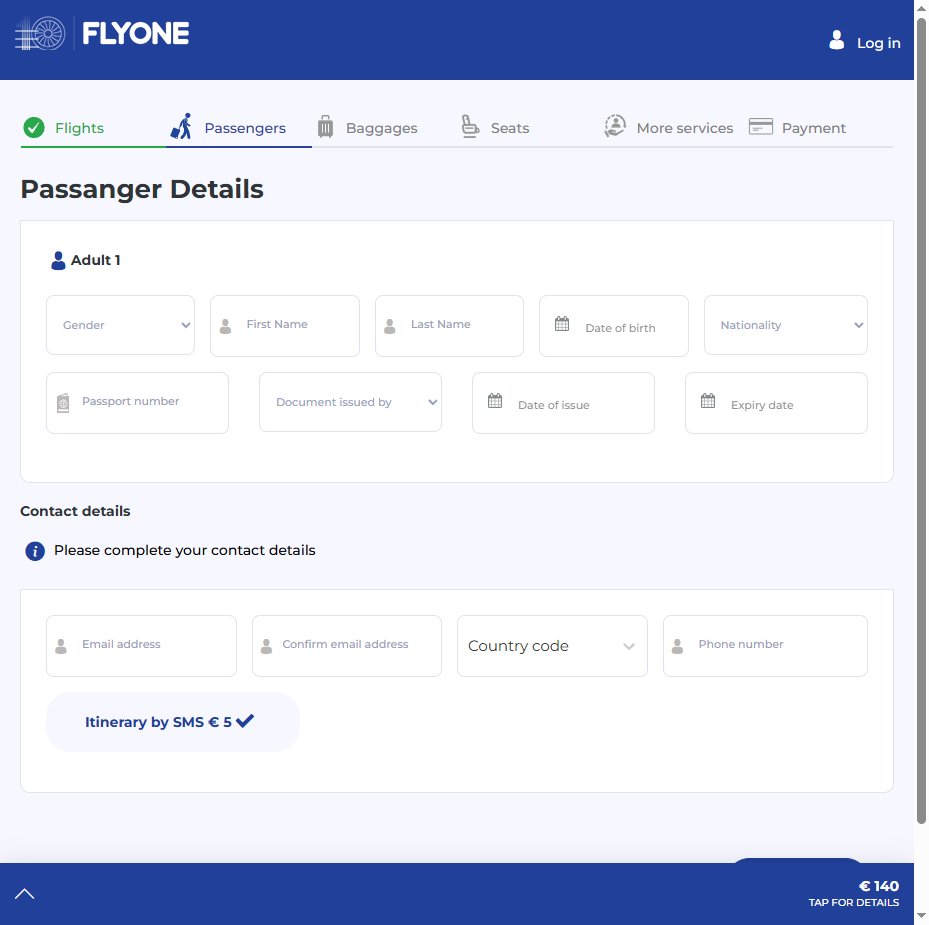The width and height of the screenshot is (929, 925).
Task: Tap the € 140 TAP FOR DETAILS button
Action: point(853,894)
